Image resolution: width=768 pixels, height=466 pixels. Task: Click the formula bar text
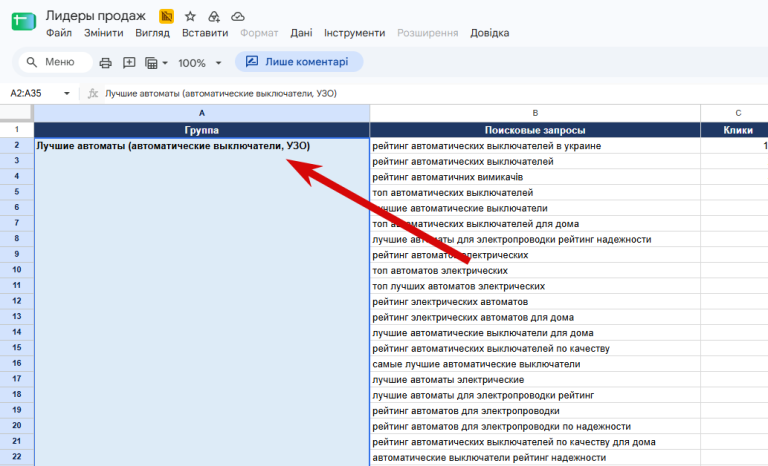point(221,93)
